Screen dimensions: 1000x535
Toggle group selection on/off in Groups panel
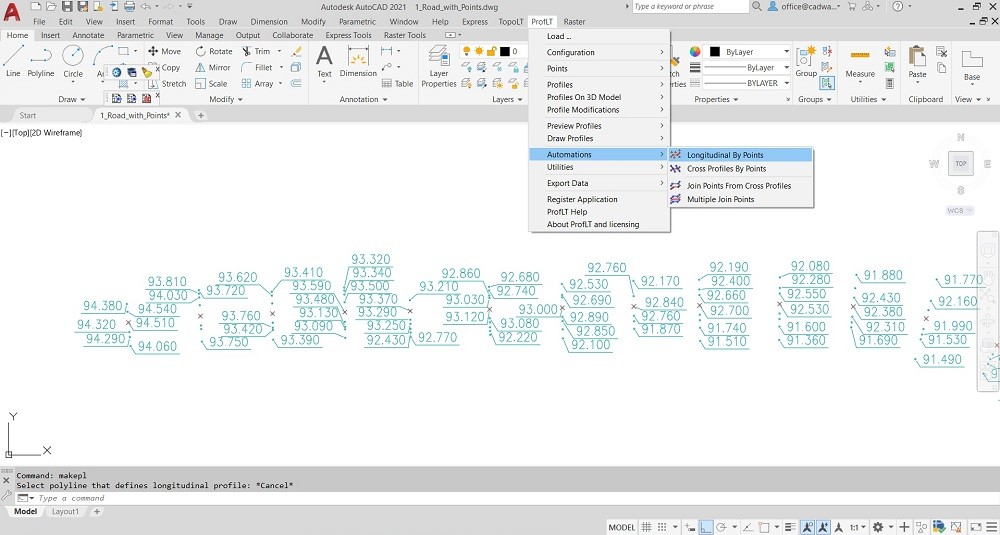tap(827, 83)
